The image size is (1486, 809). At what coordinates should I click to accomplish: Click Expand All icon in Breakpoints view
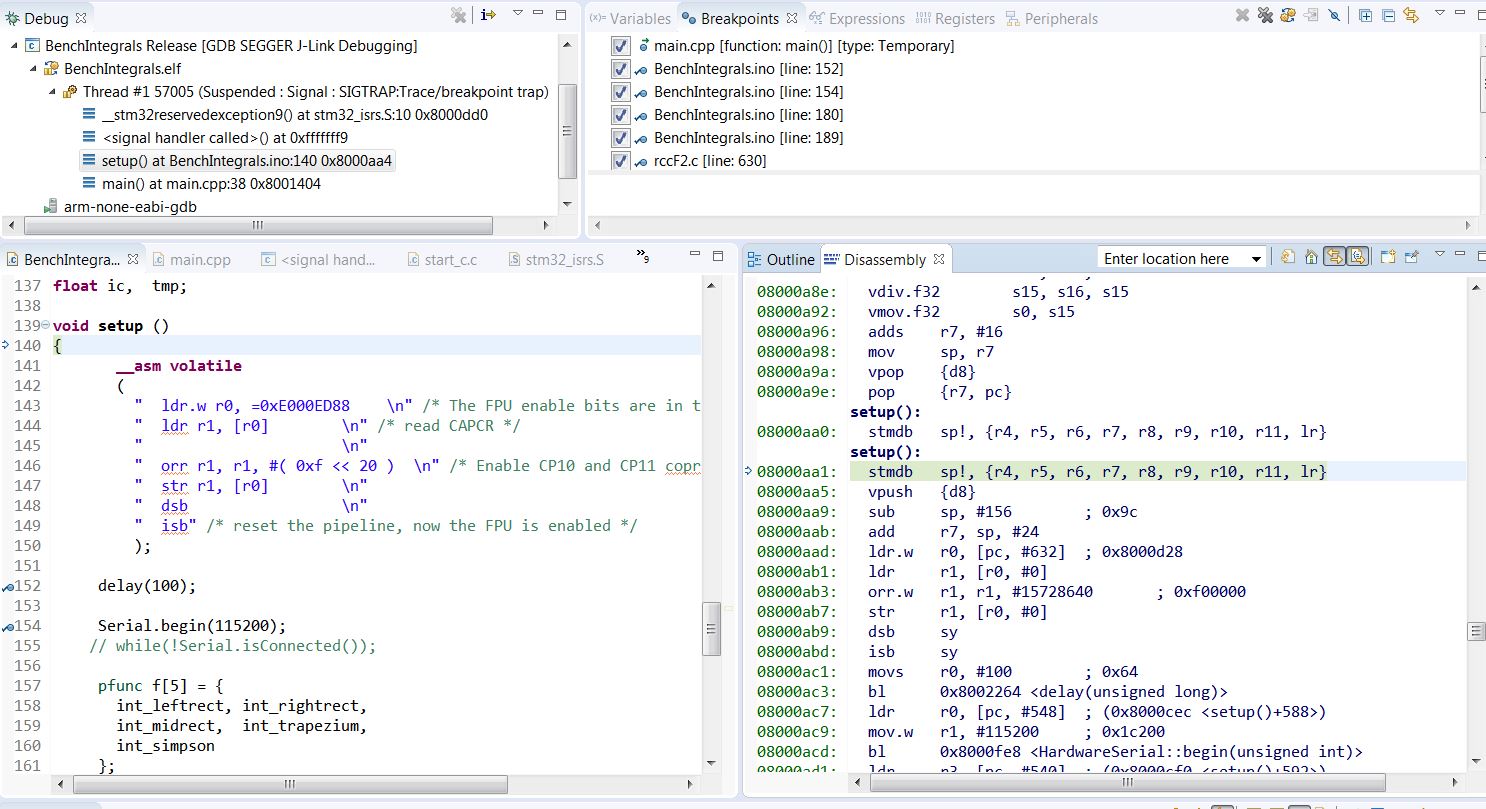pos(1365,15)
